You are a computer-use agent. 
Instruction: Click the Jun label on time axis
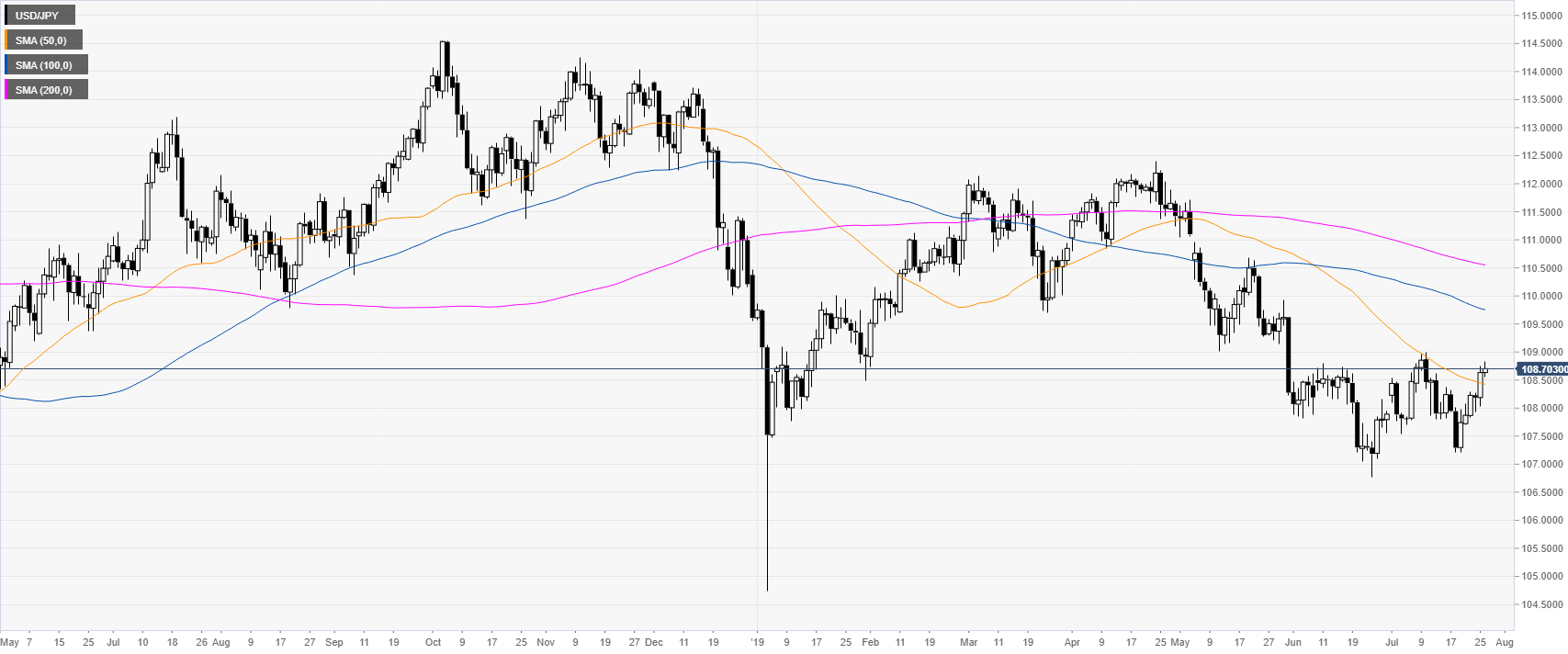pyautogui.click(x=1293, y=642)
